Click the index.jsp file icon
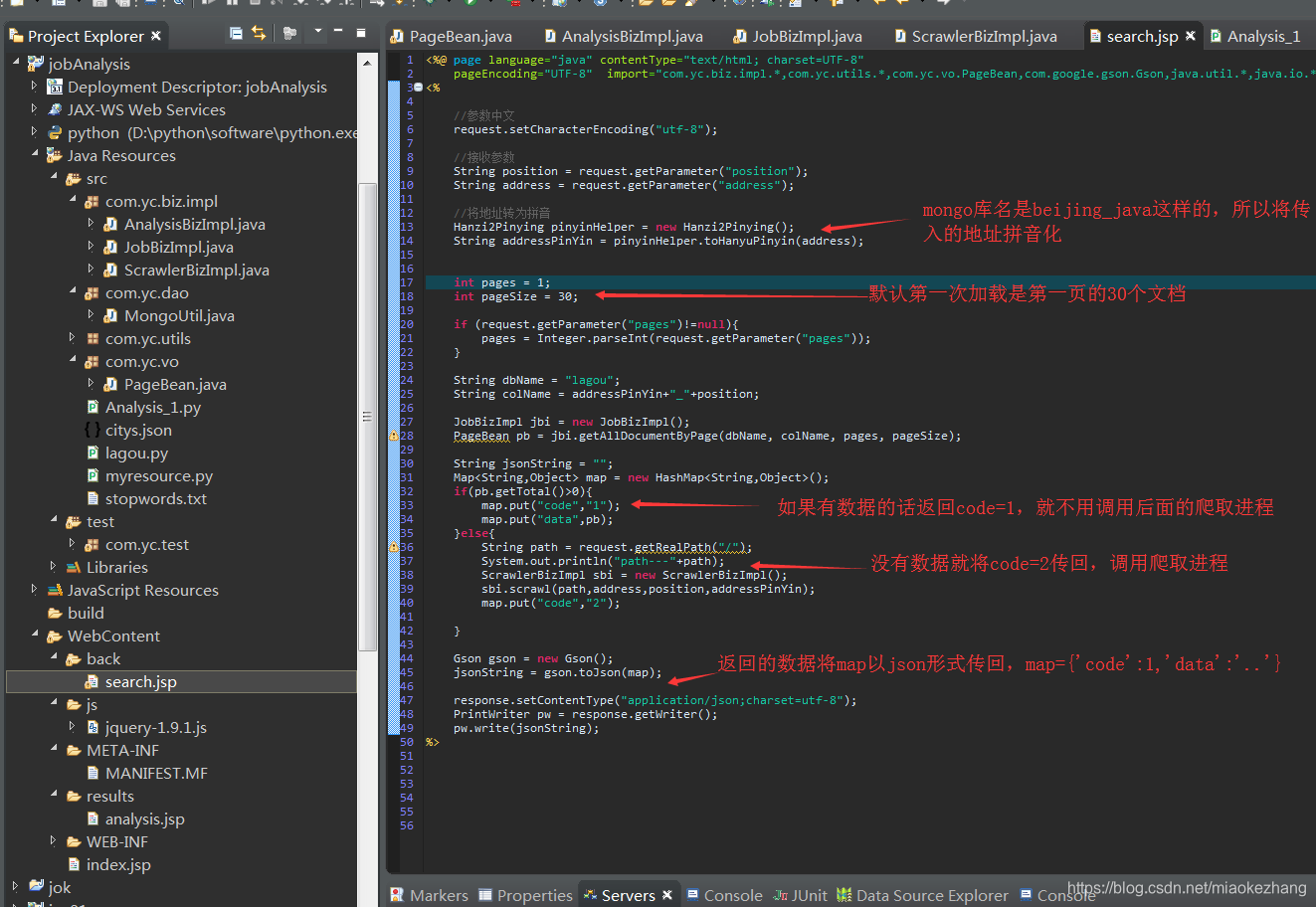The height and width of the screenshot is (907, 1316). click(x=74, y=864)
